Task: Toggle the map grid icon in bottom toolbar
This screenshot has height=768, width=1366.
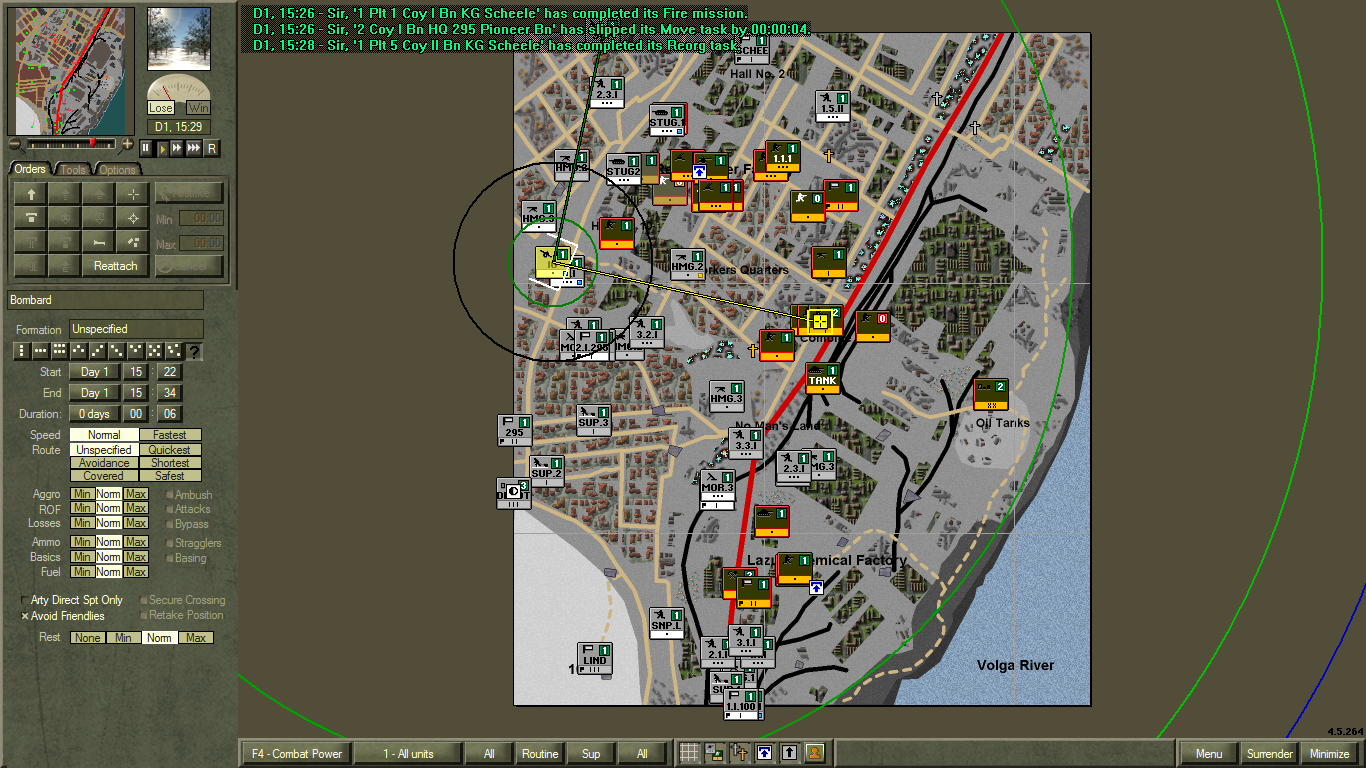Action: [689, 753]
